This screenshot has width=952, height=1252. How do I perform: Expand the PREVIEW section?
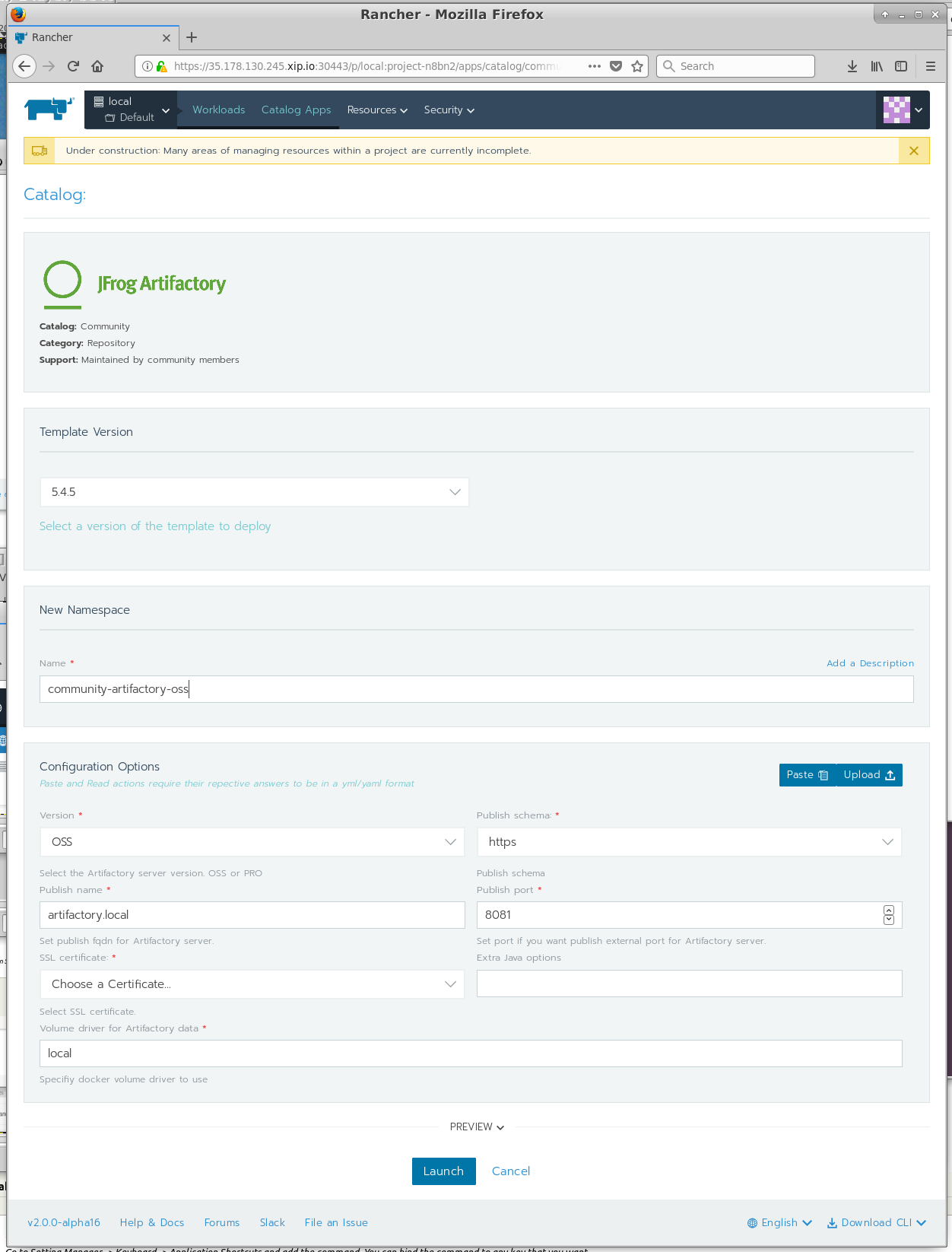tap(477, 1126)
